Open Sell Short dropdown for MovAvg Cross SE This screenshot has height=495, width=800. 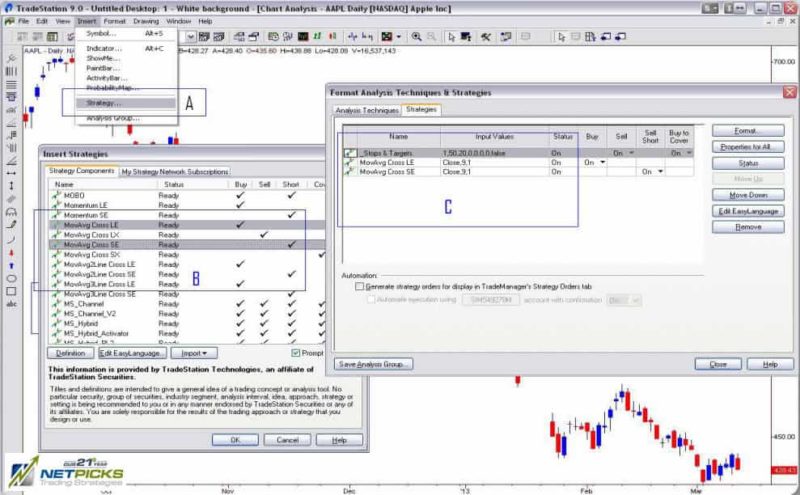[x=660, y=172]
